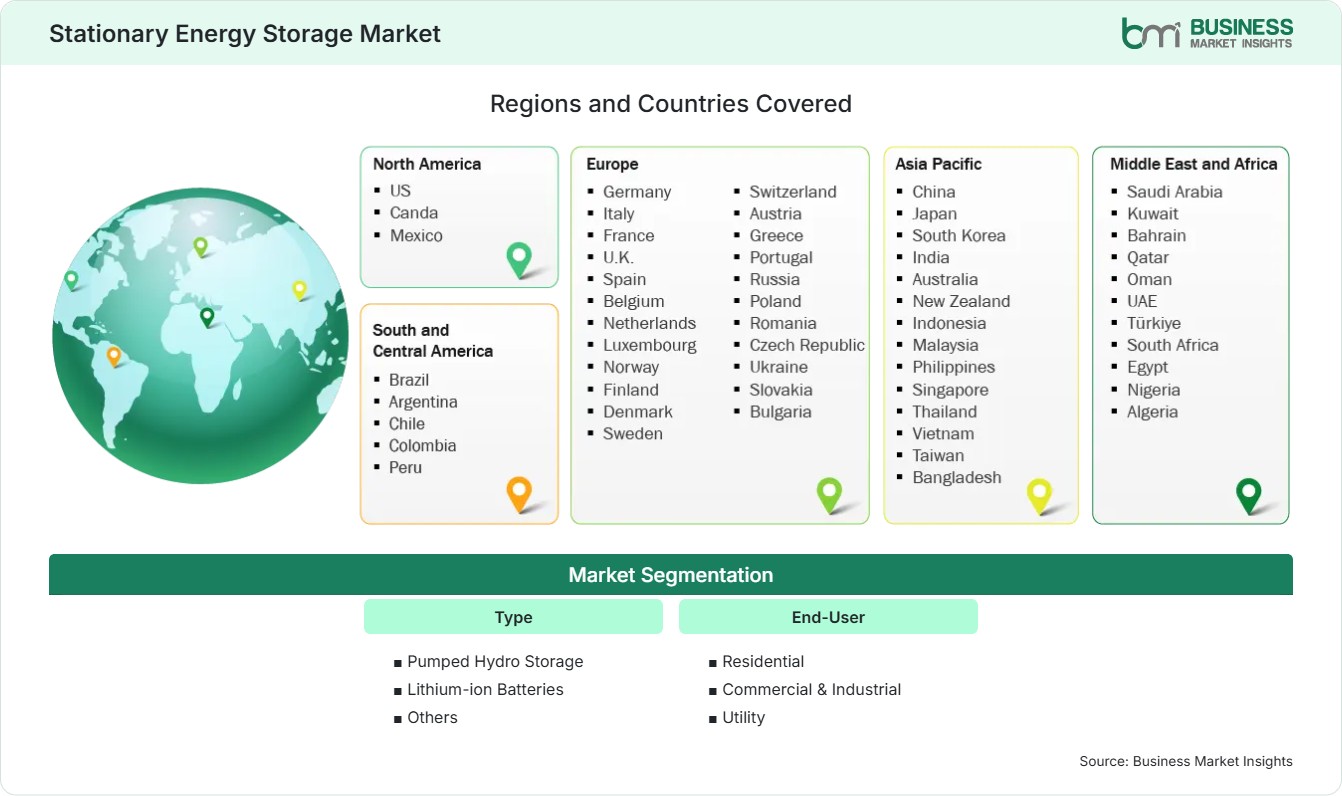Viewport: 1342px width, 796px height.
Task: Click Source: Business Market Insights text
Action: point(1186,761)
